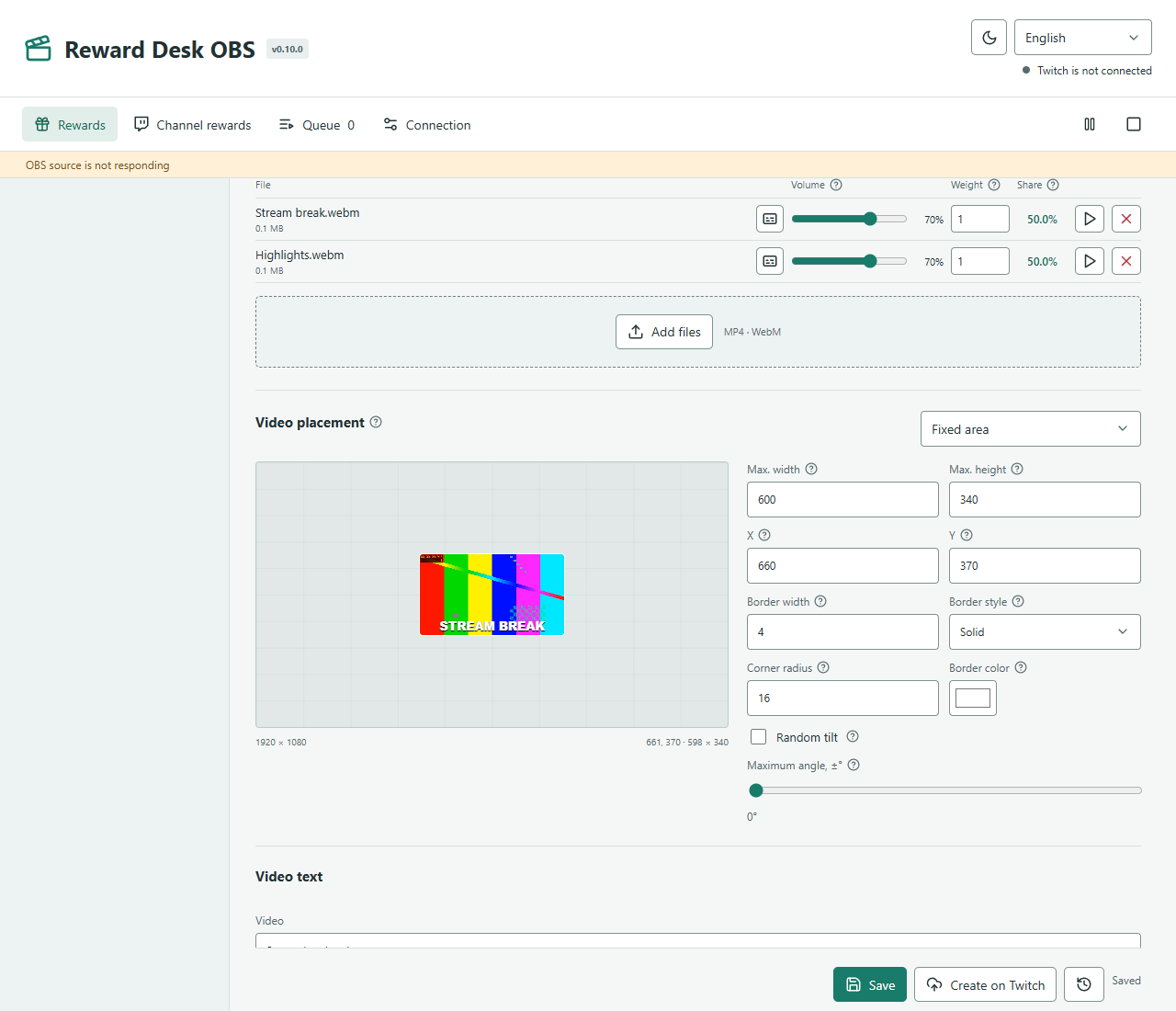Remove Highlights.webm from the list
The image size is (1176, 1011).
click(1126, 261)
